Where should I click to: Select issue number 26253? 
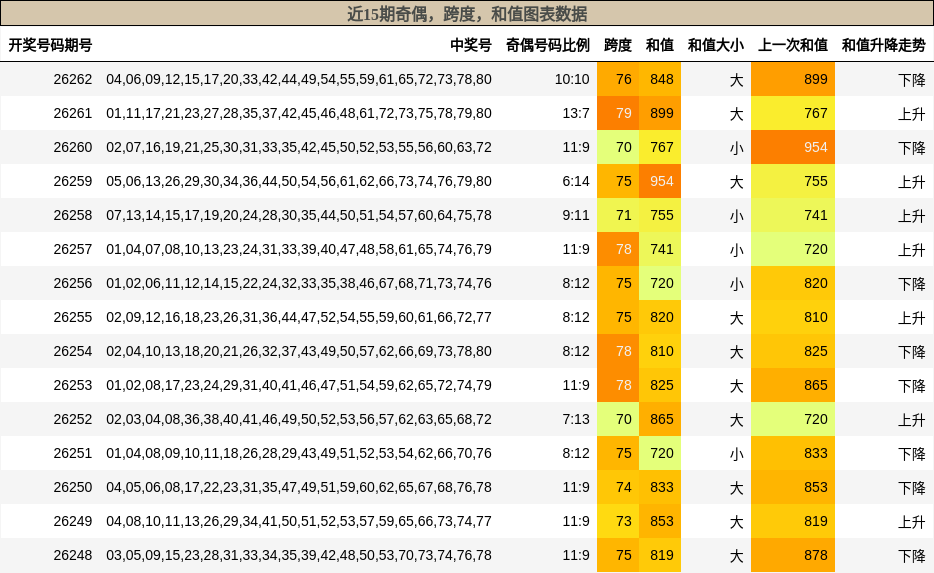pos(73,385)
